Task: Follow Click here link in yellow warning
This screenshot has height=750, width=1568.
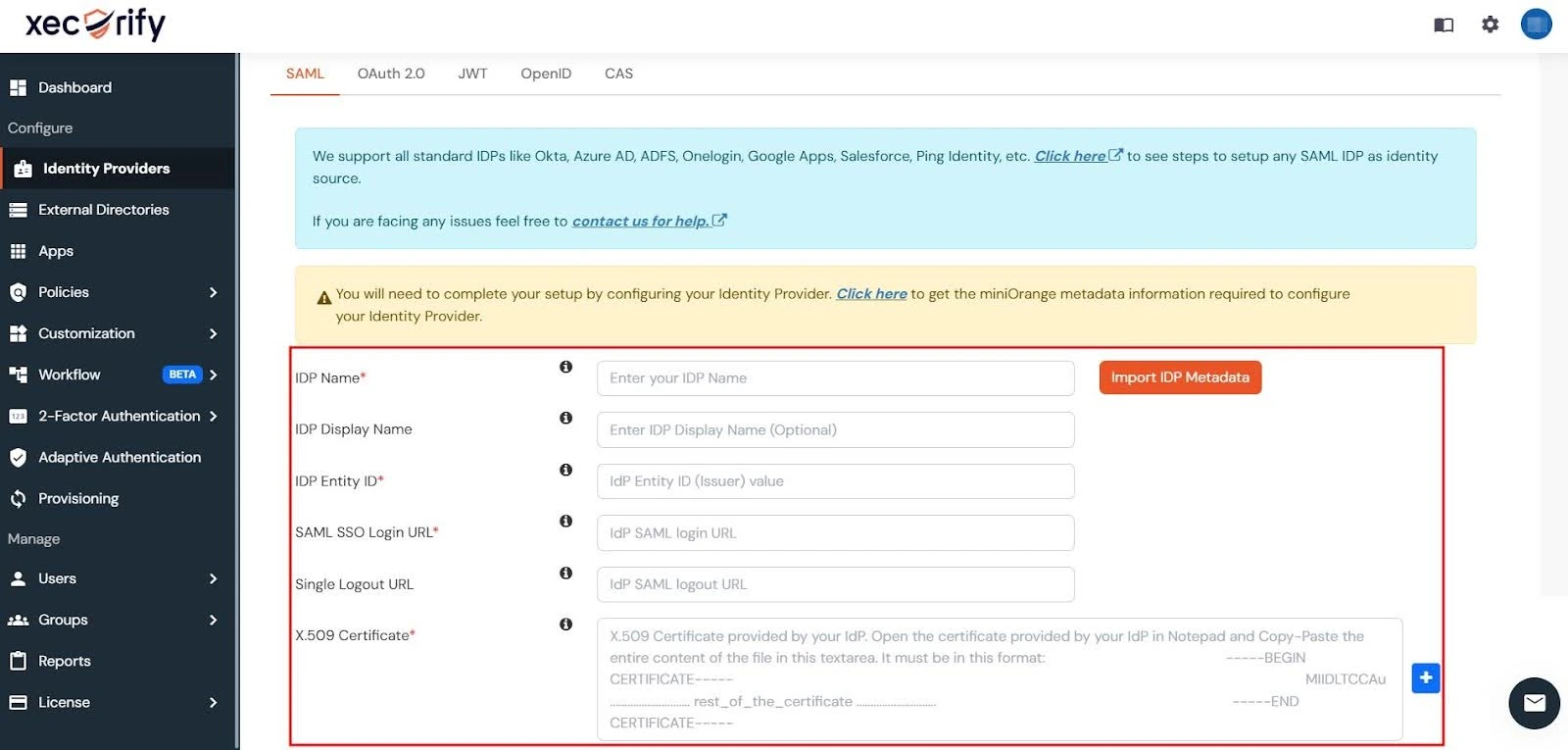Action: pyautogui.click(x=871, y=293)
